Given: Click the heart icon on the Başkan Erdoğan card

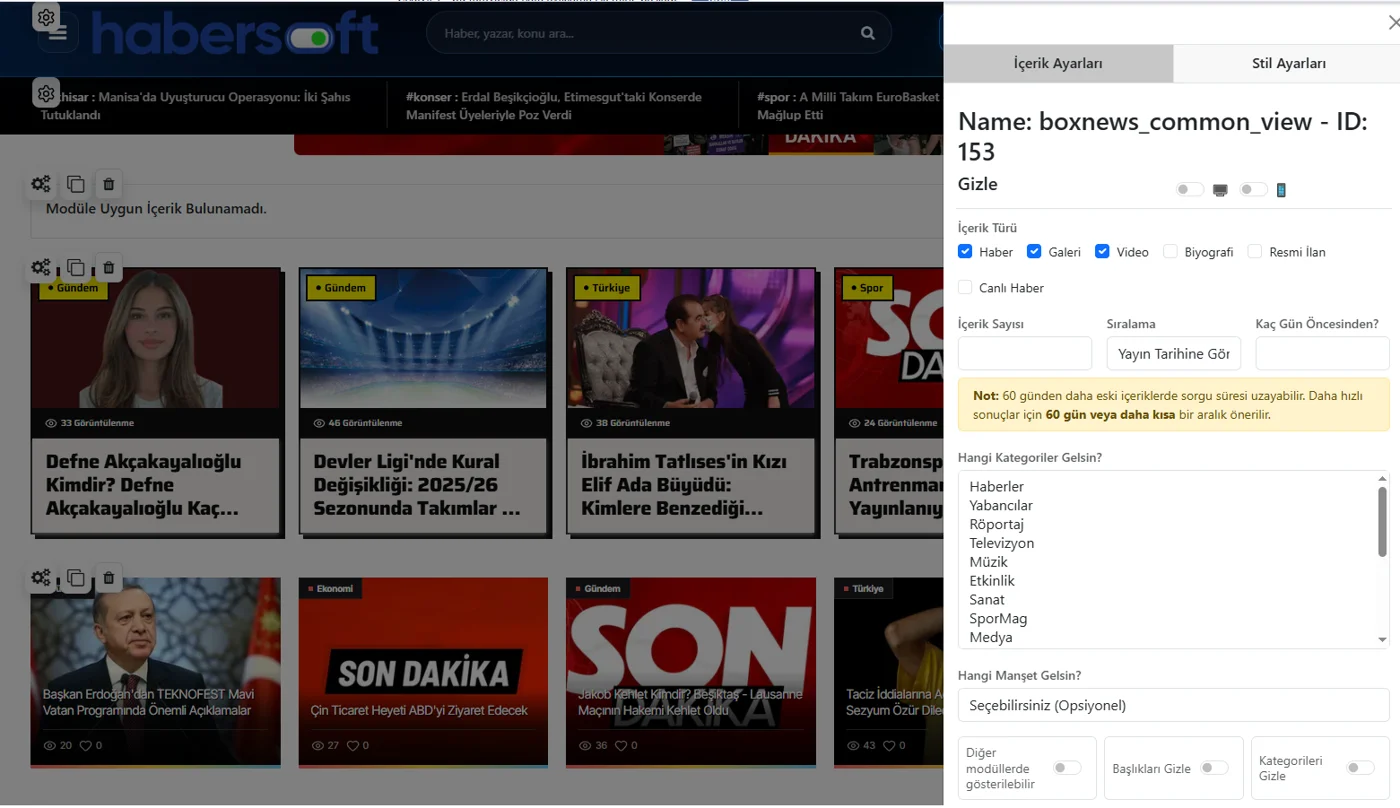Looking at the screenshot, I should [x=85, y=745].
